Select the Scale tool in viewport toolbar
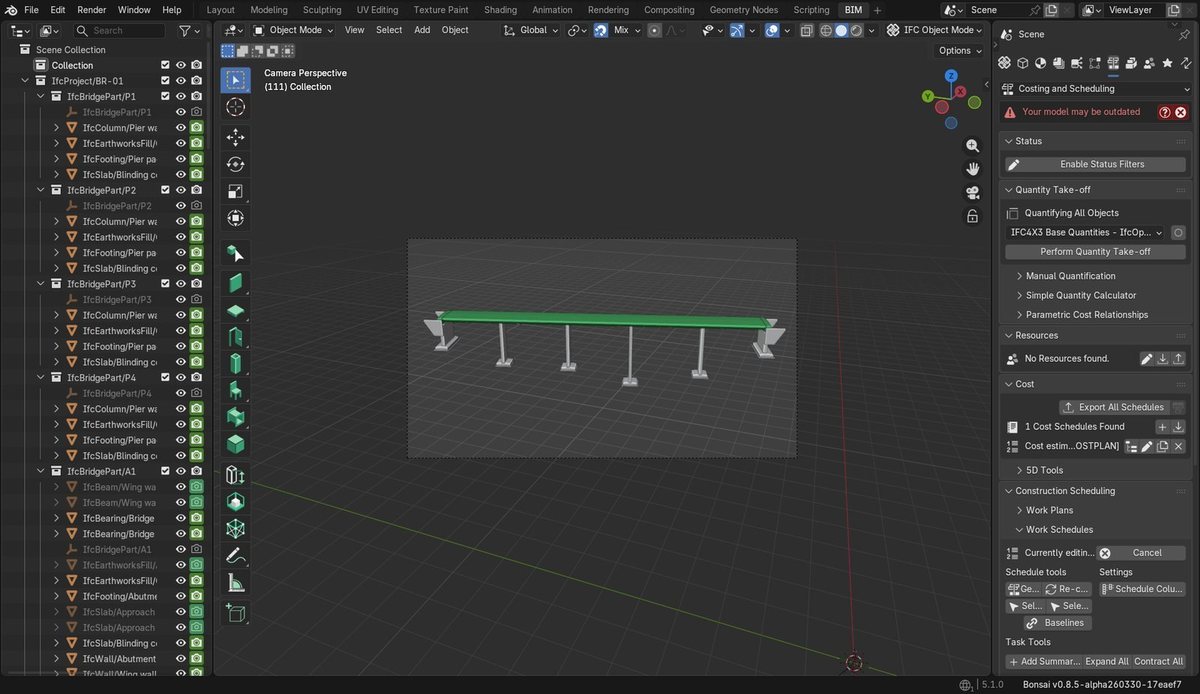 (x=235, y=191)
